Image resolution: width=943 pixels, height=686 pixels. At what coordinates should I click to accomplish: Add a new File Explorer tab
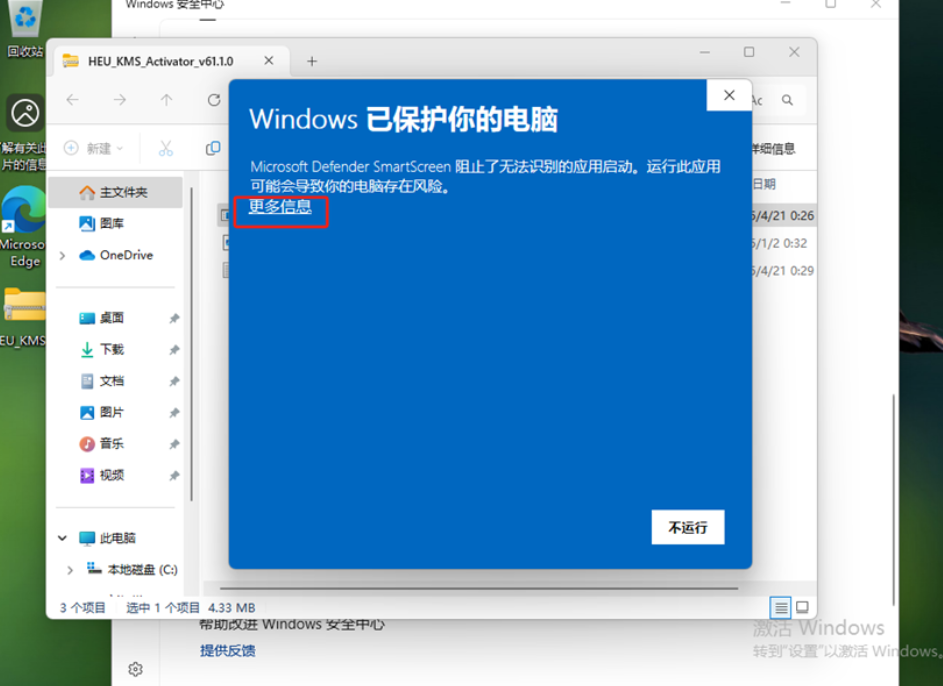[x=312, y=61]
